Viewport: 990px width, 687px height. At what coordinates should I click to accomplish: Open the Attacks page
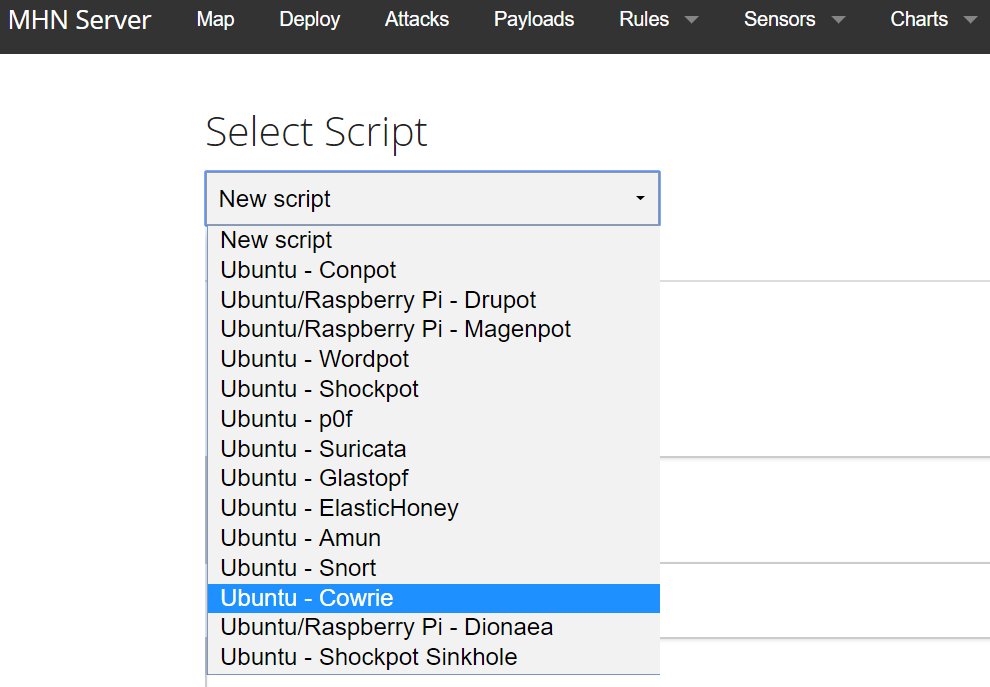417,20
